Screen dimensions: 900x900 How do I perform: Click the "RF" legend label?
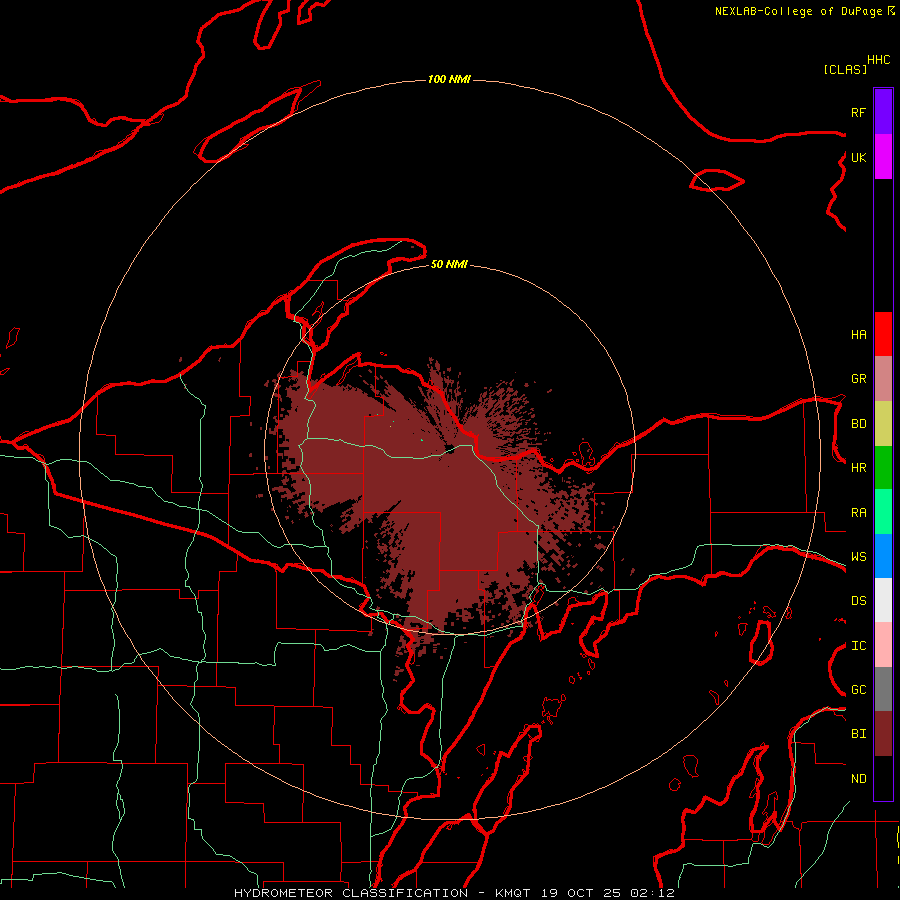tap(858, 112)
